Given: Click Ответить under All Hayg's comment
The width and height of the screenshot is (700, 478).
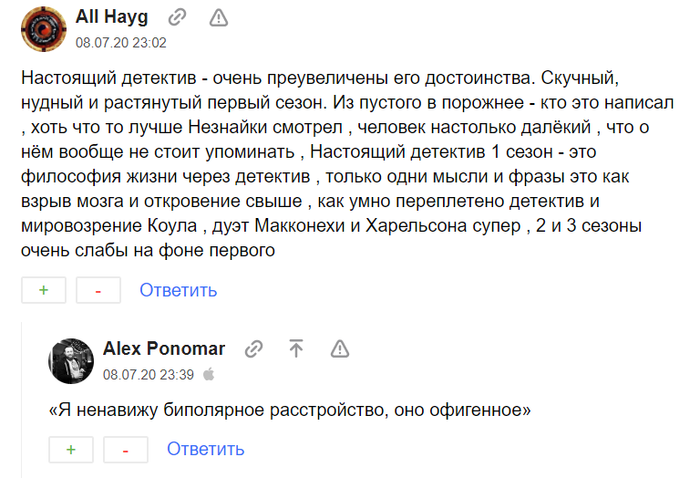Looking at the screenshot, I should click(178, 290).
